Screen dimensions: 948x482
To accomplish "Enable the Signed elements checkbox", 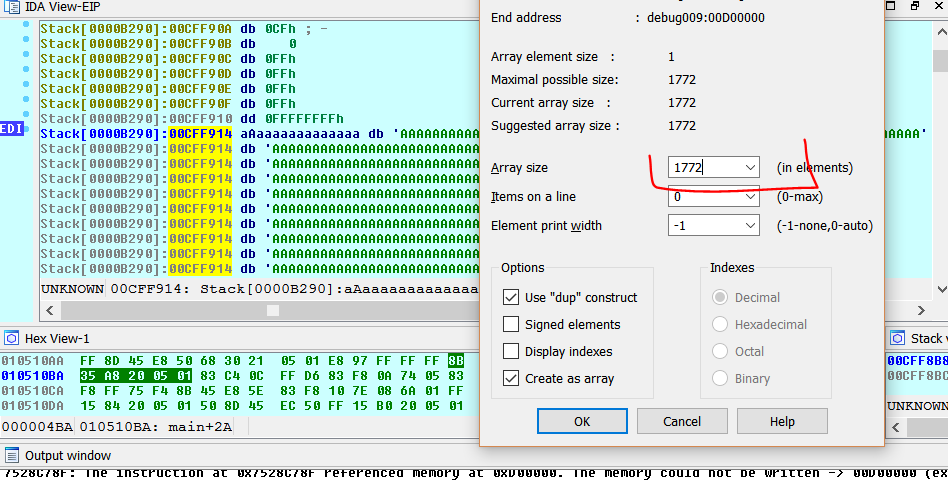I will click(x=511, y=325).
